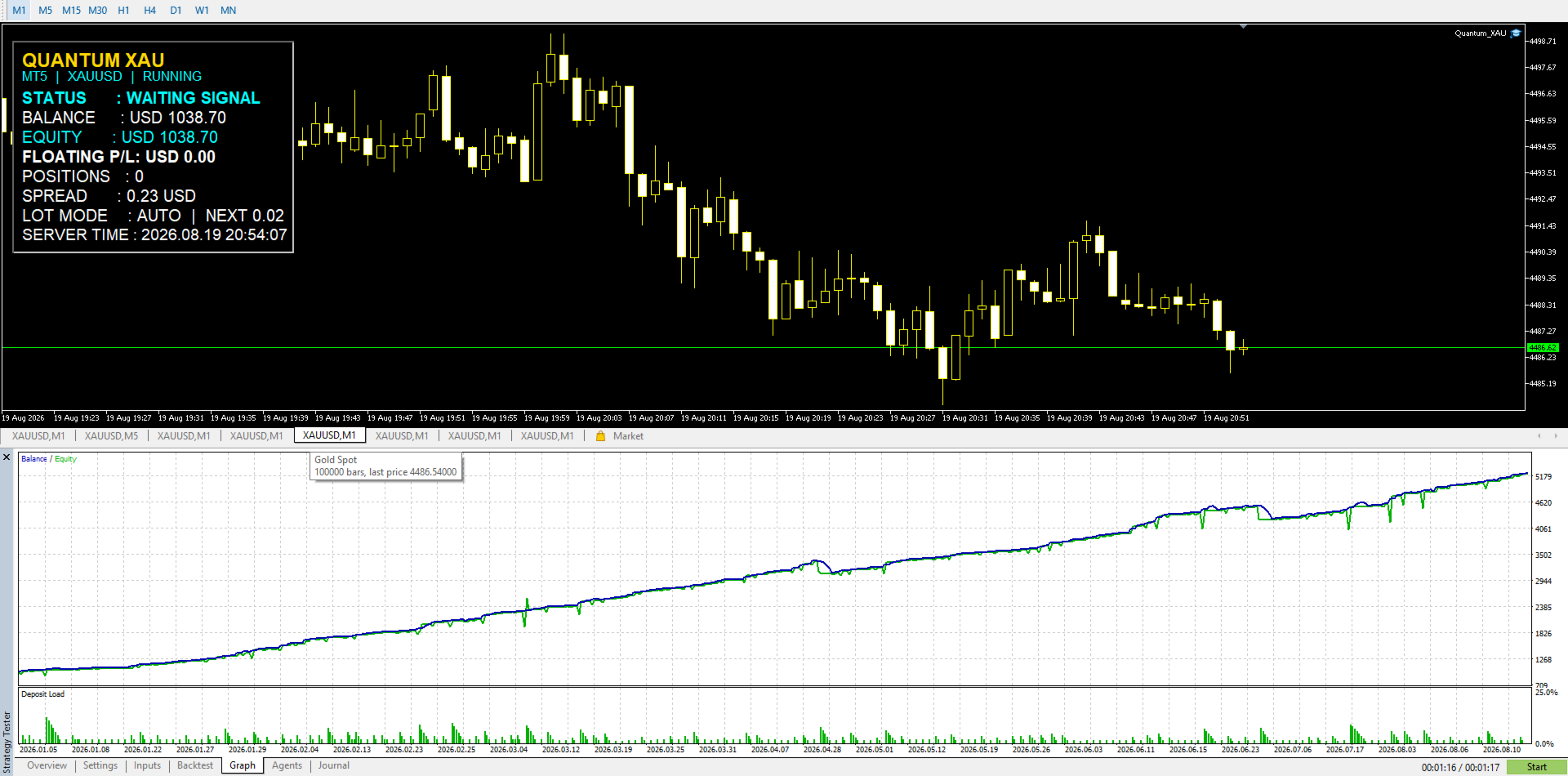Click the 2026.08.10 date on graph axis
This screenshot has width=1568, height=776.
pyautogui.click(x=1502, y=750)
